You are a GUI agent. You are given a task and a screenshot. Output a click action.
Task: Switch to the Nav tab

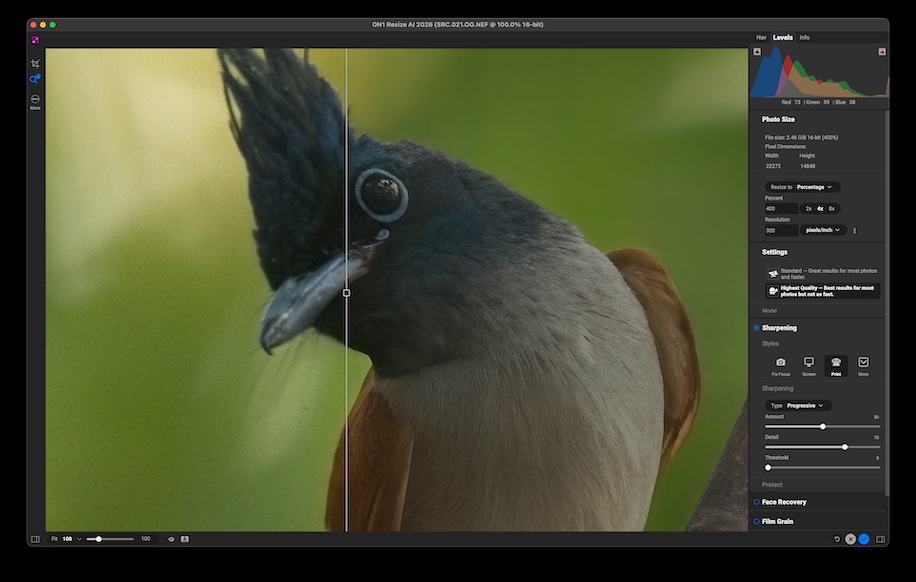pos(761,37)
